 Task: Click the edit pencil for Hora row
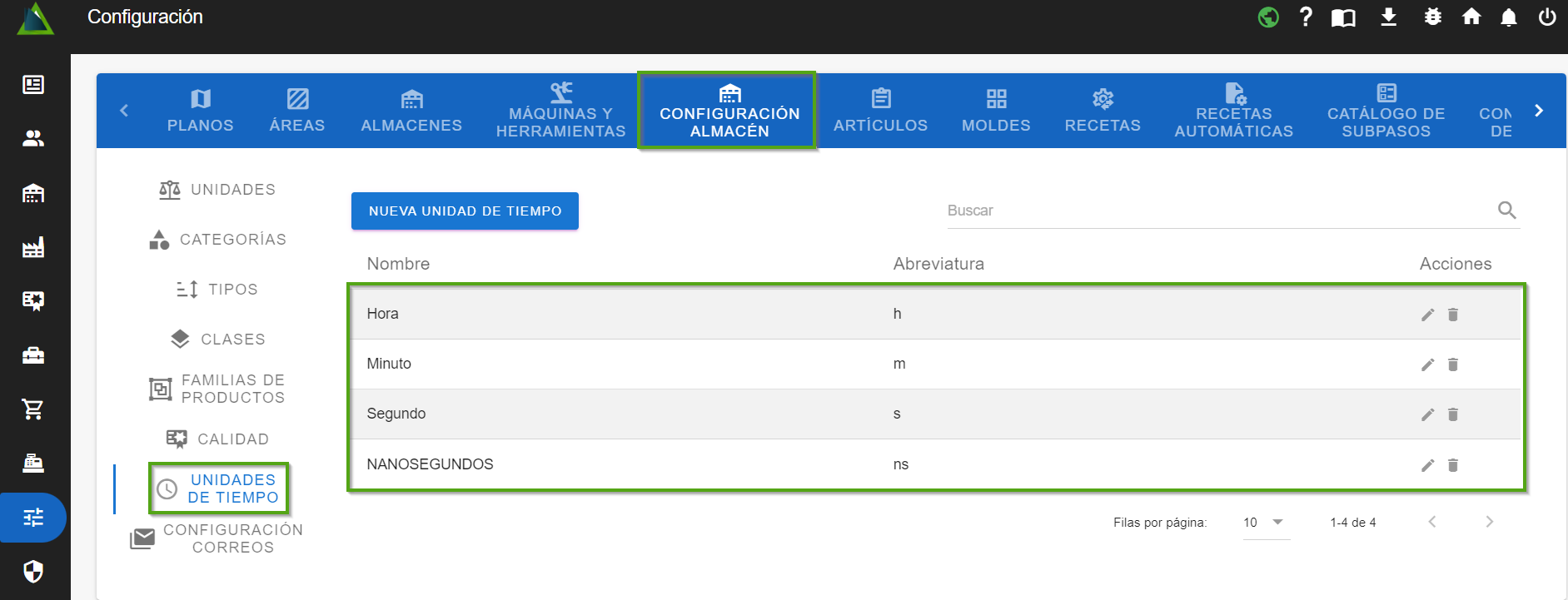tap(1427, 315)
